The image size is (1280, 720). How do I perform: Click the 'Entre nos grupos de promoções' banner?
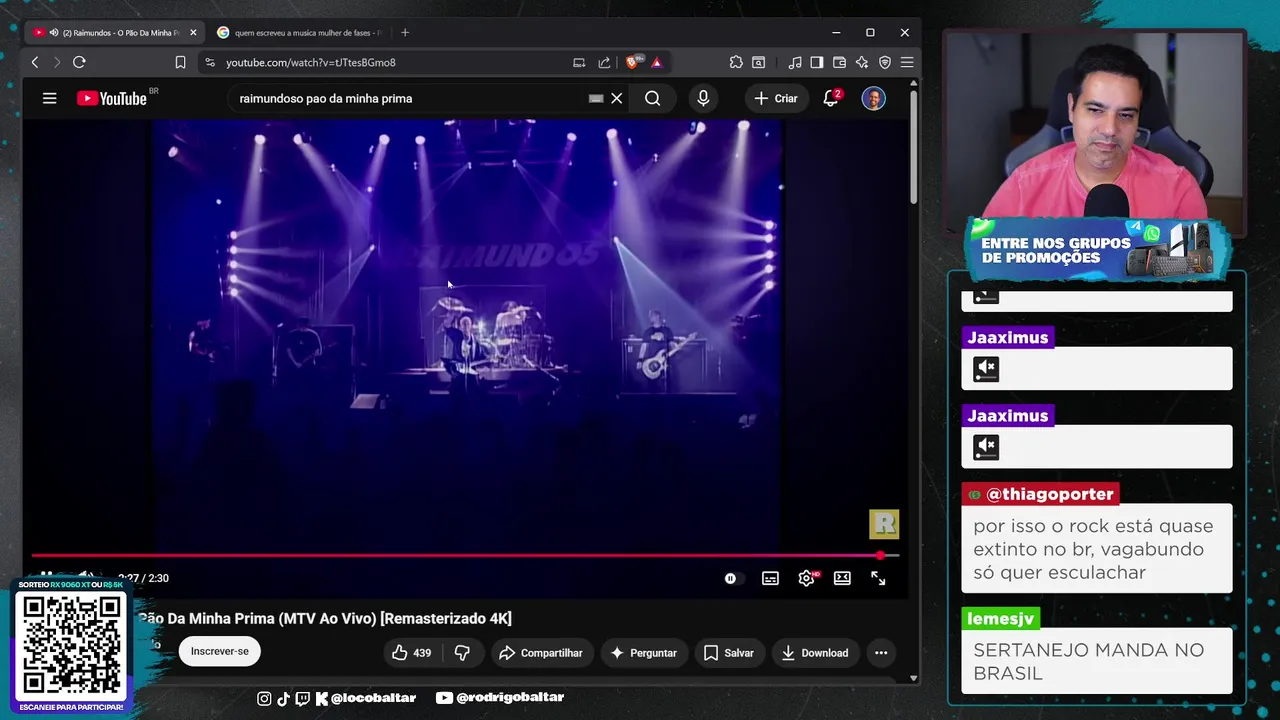point(1097,248)
